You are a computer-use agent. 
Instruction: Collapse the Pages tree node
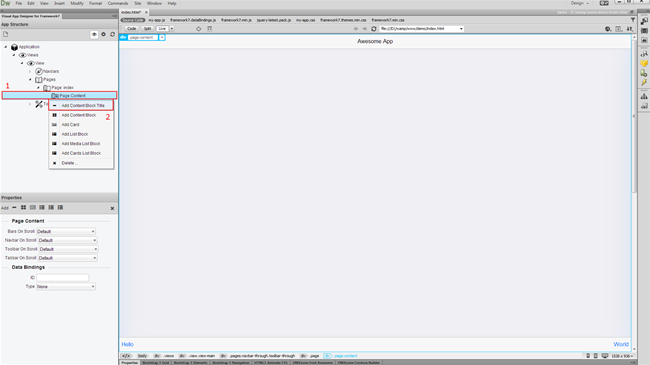point(30,79)
